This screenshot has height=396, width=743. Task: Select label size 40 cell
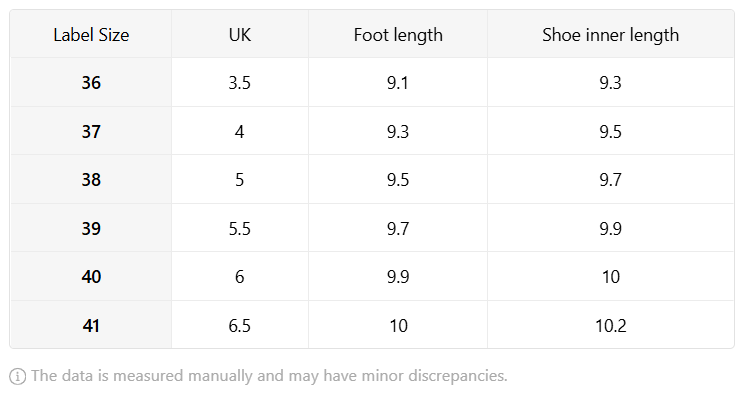tap(91, 277)
